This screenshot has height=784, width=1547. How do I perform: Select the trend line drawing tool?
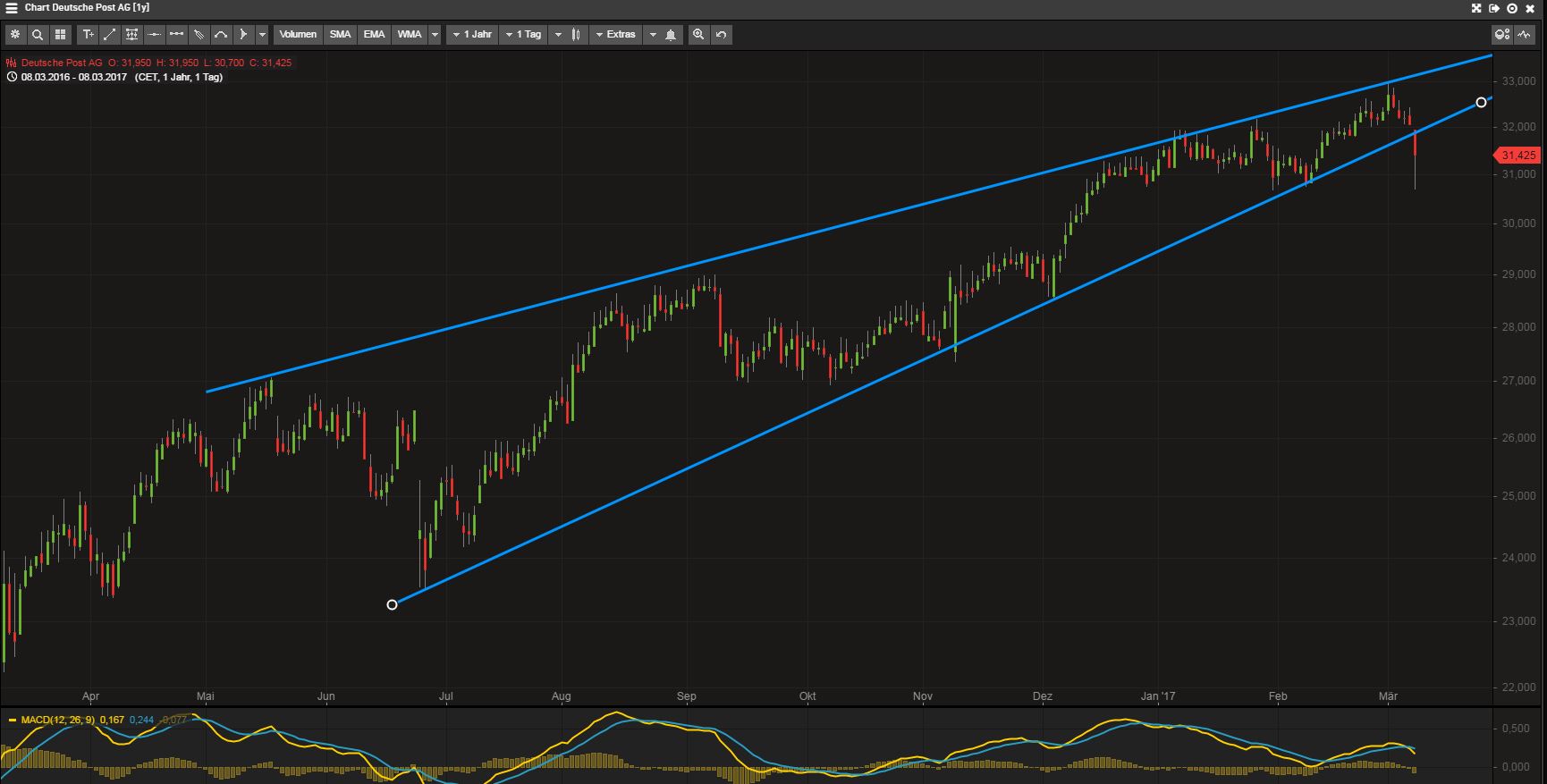point(110,35)
